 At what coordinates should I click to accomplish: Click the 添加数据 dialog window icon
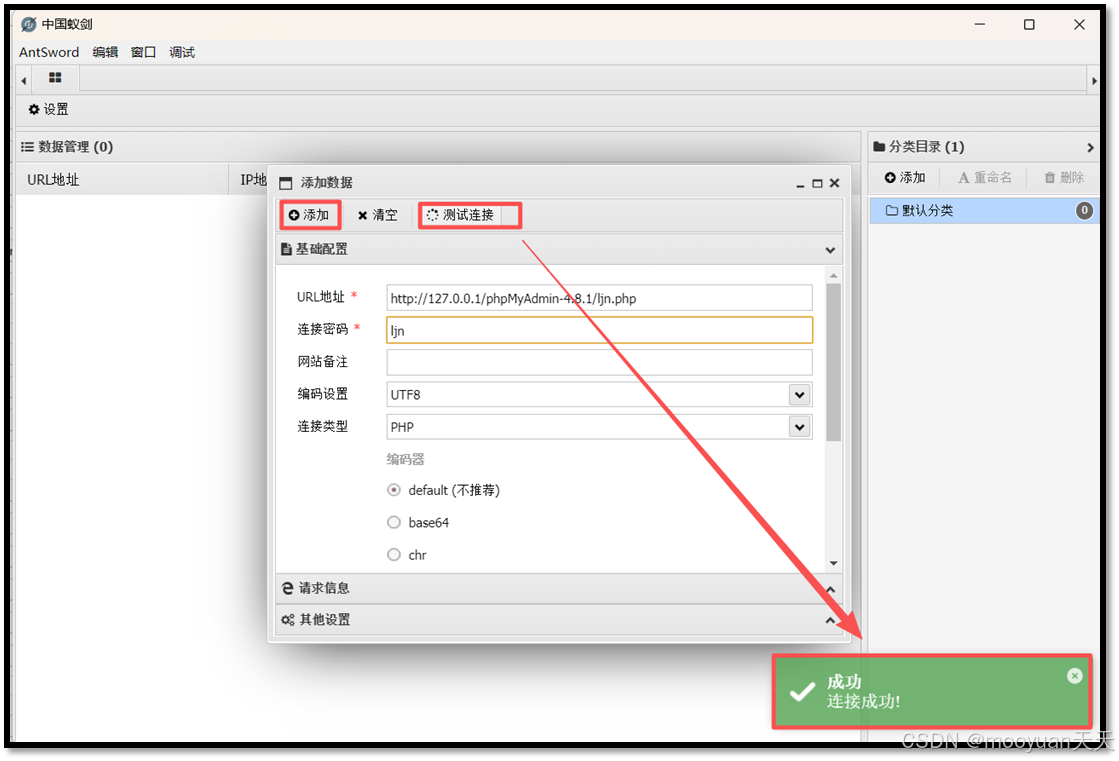pos(285,183)
